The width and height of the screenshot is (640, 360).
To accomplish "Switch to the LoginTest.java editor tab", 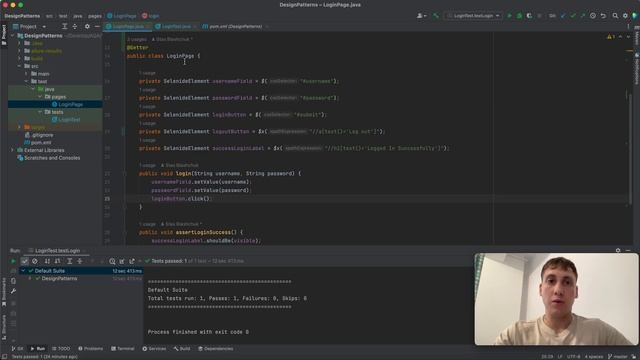I will tap(176, 27).
